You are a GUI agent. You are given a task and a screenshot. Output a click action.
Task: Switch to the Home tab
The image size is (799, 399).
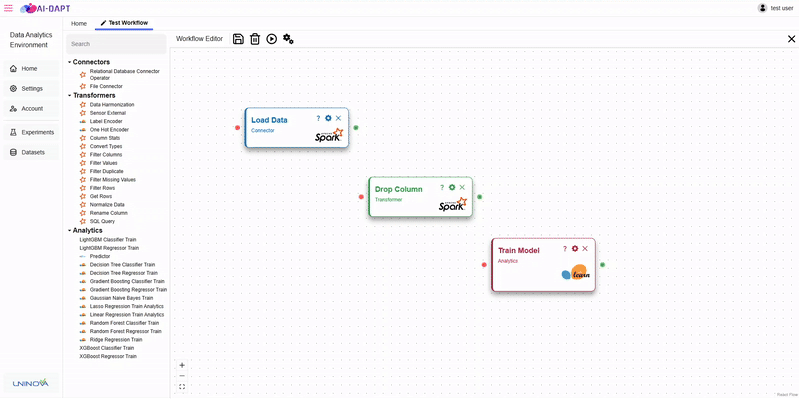(79, 23)
